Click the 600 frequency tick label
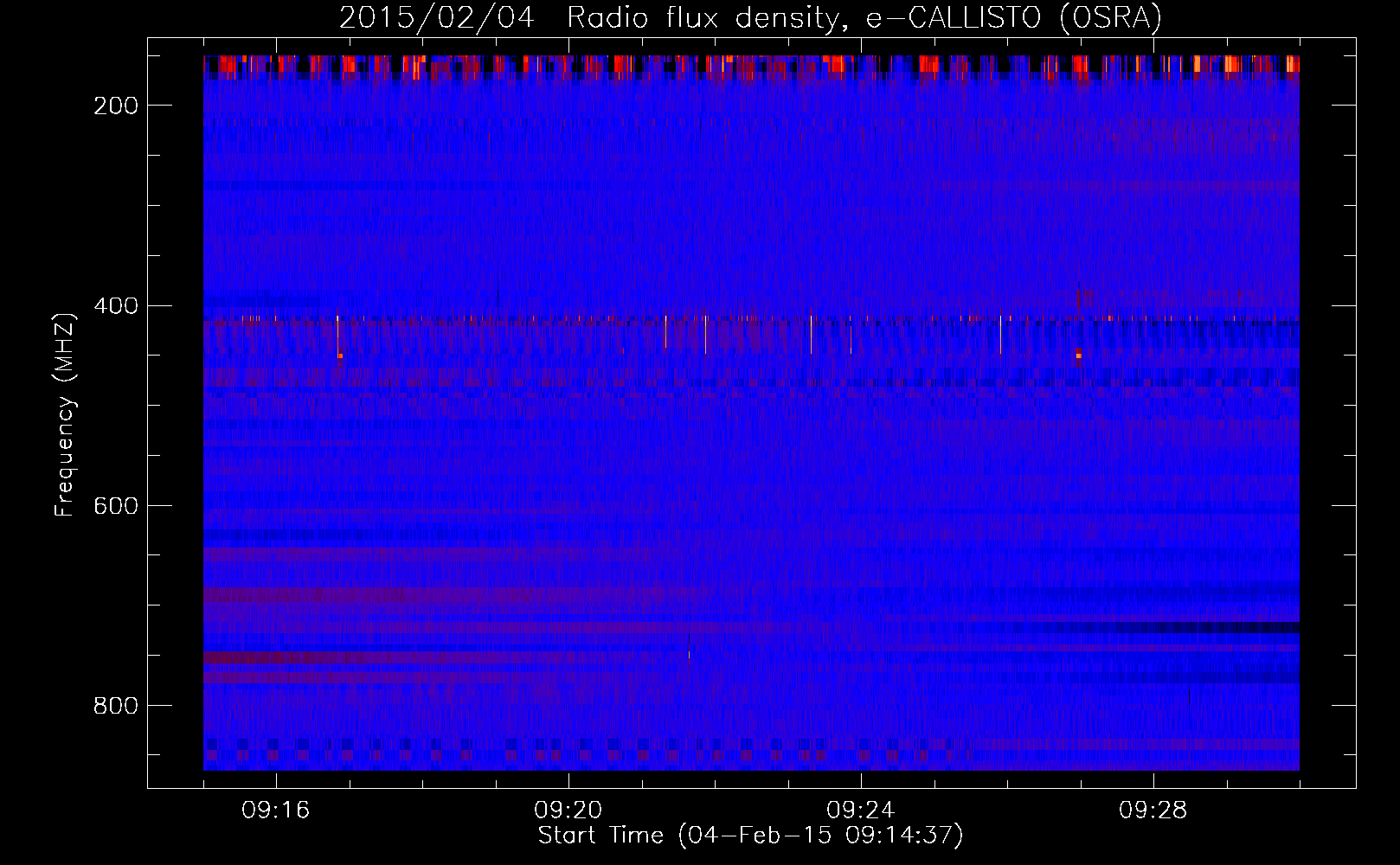The image size is (1400, 865). 115,506
